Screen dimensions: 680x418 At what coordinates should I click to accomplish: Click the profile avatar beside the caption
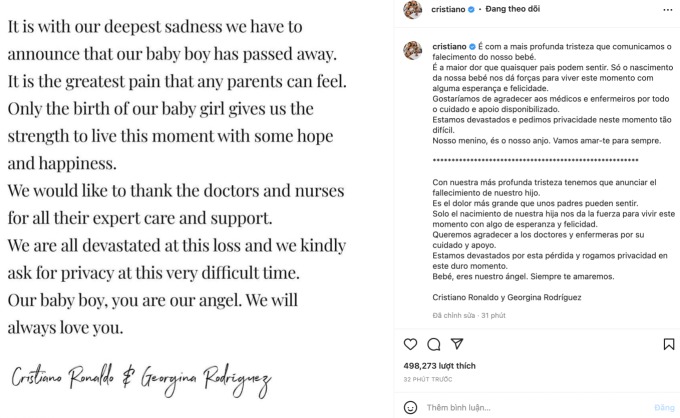410,50
